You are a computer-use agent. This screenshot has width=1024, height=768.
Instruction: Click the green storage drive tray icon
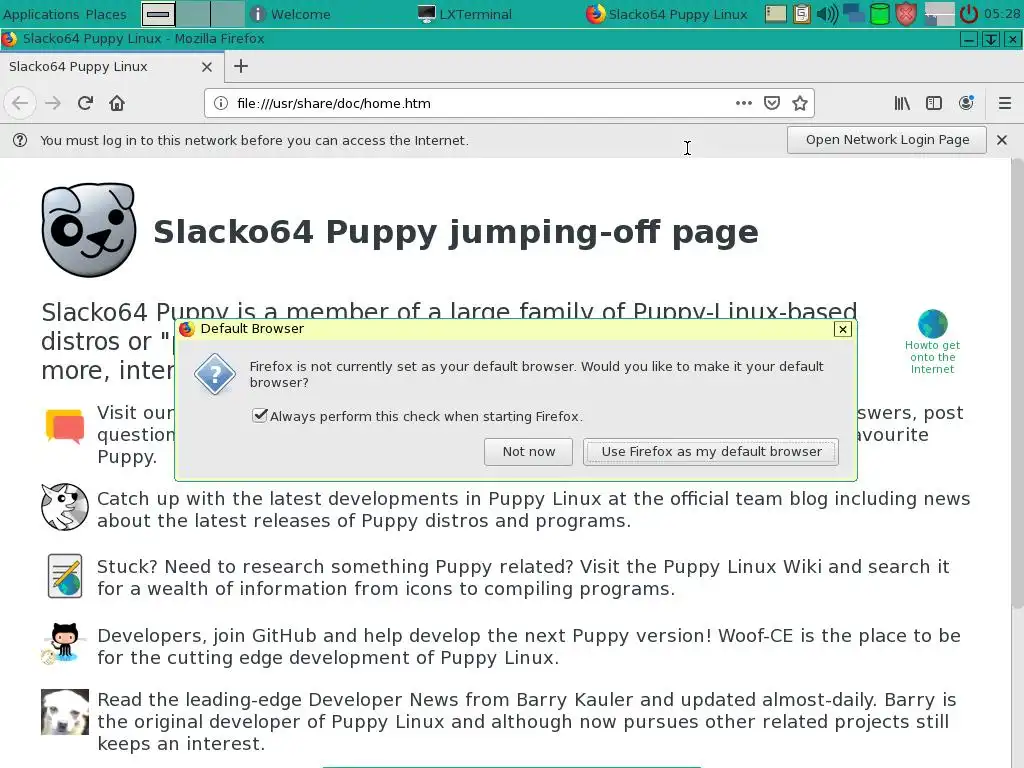click(x=880, y=14)
